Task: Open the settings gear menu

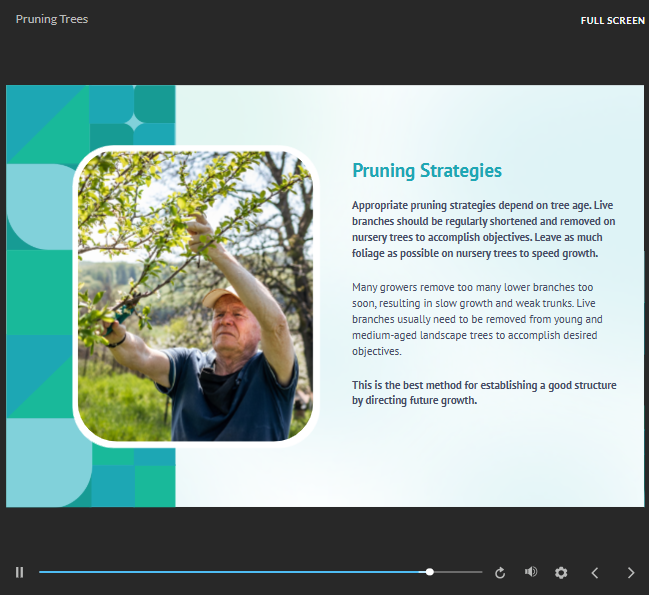Action: click(x=561, y=573)
